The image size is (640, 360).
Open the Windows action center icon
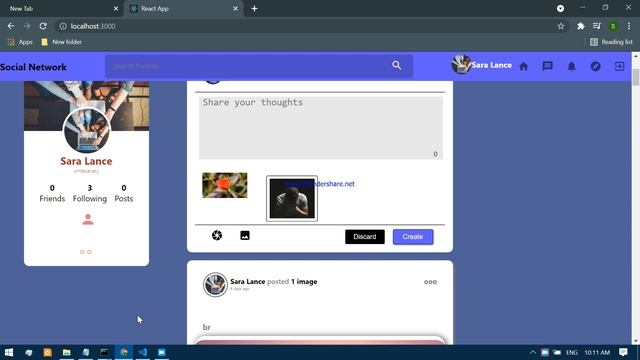pyautogui.click(x=623, y=352)
